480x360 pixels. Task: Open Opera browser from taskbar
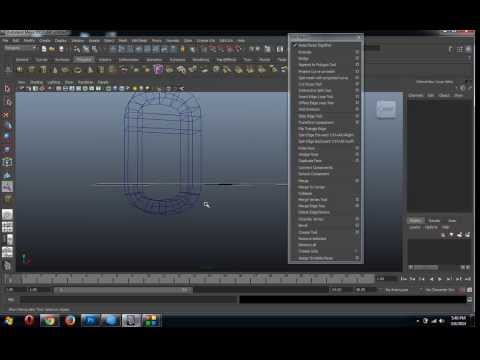[x=29, y=321]
